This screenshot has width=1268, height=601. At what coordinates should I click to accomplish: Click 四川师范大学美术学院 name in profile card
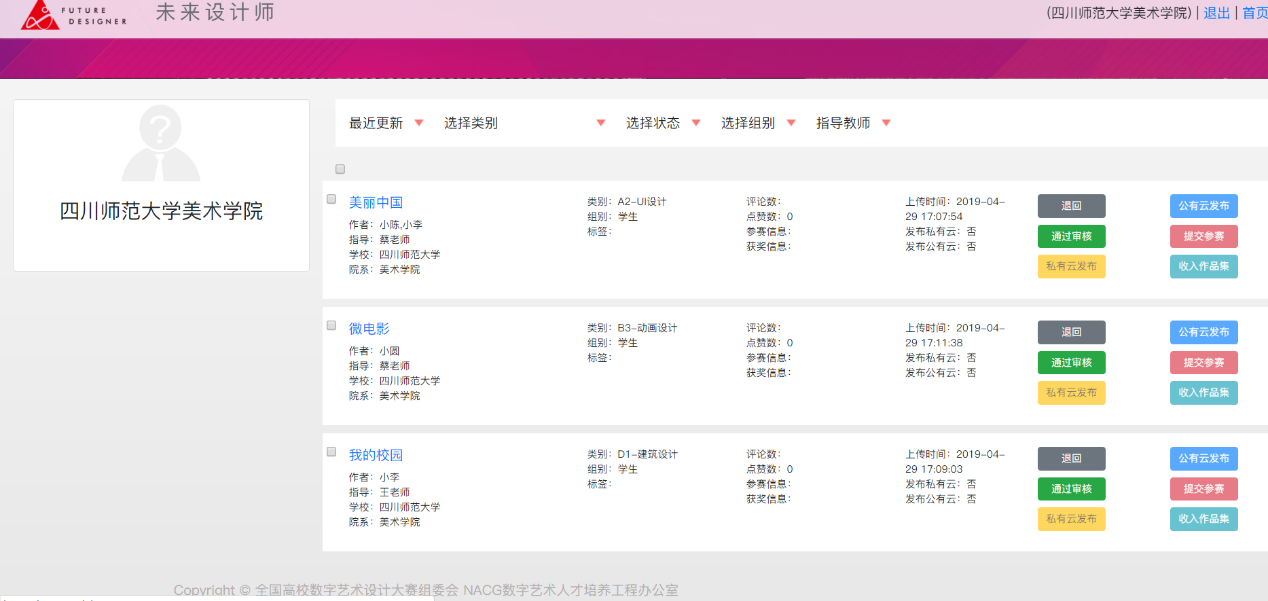pyautogui.click(x=161, y=212)
